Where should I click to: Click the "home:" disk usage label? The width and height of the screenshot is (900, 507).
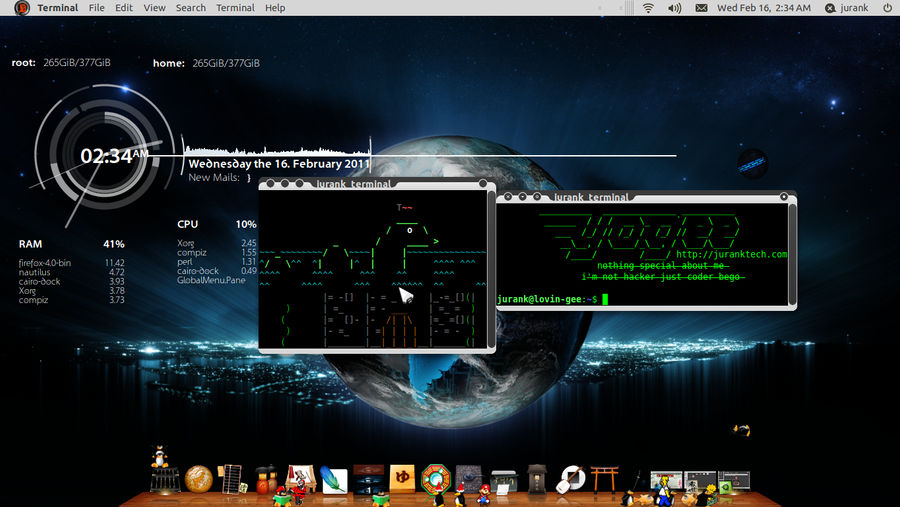[x=169, y=63]
